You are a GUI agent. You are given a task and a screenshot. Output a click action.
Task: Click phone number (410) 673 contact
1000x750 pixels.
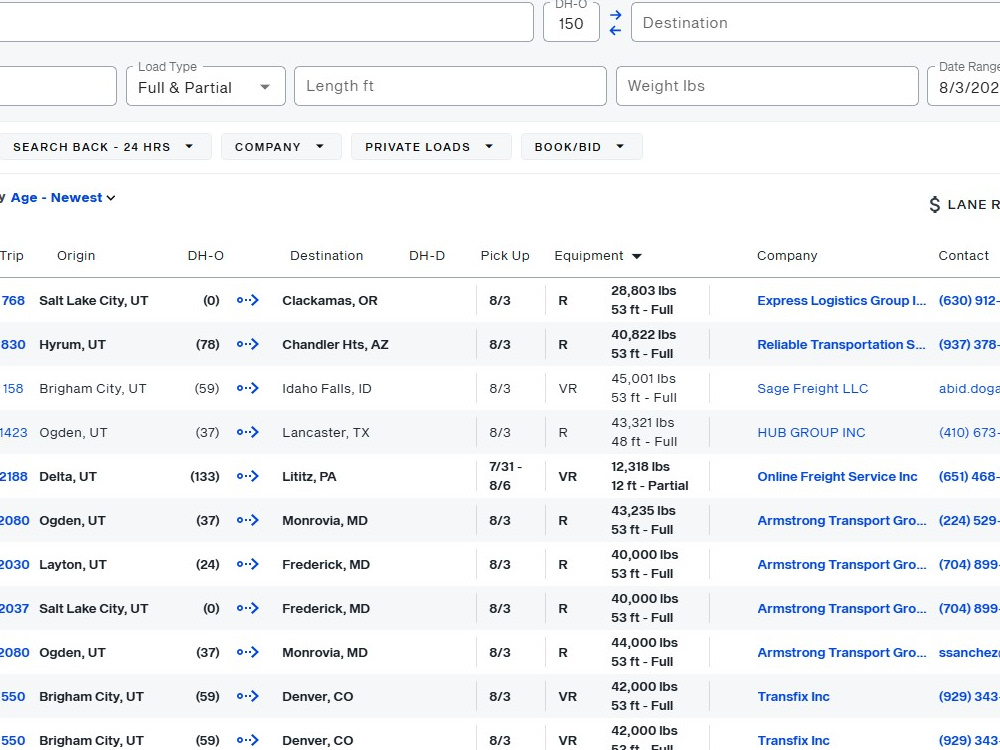click(x=969, y=432)
